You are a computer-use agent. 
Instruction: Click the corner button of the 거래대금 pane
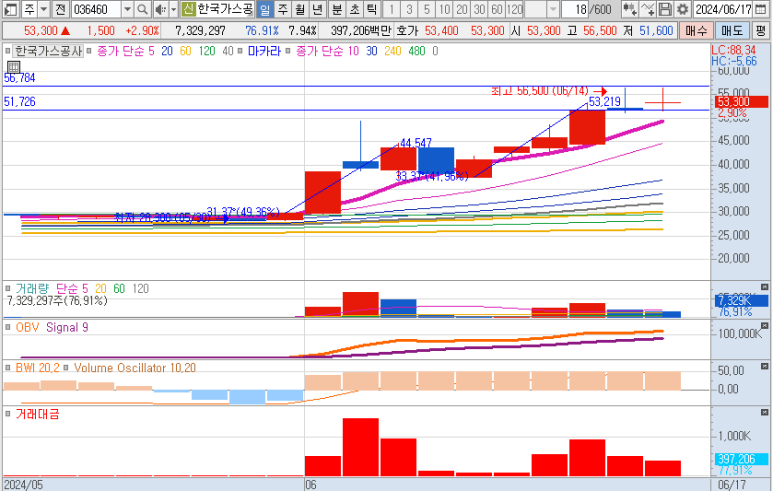point(765,412)
